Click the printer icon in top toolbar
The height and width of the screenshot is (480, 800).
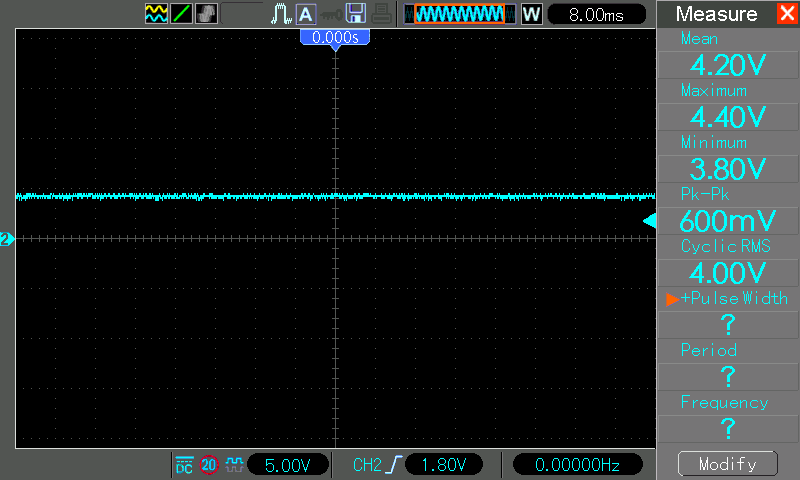[x=382, y=14]
